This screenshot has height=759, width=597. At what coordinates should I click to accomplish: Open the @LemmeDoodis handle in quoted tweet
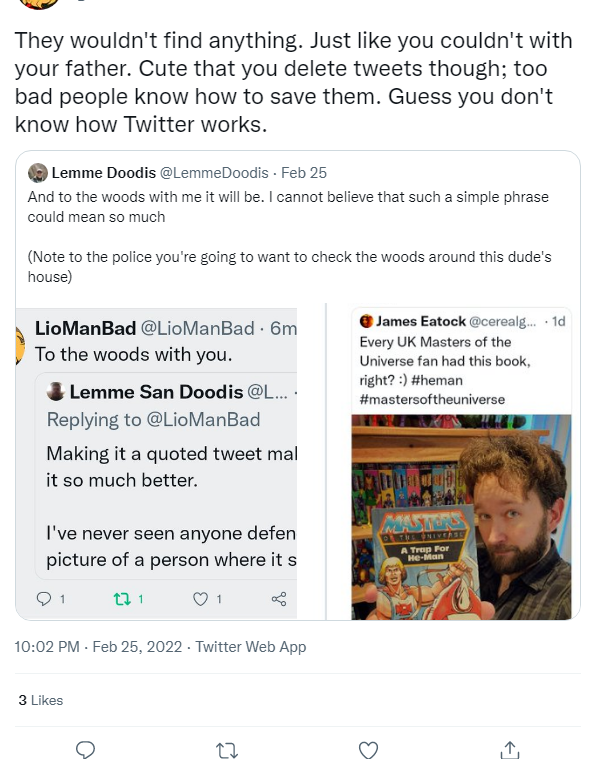coord(214,173)
